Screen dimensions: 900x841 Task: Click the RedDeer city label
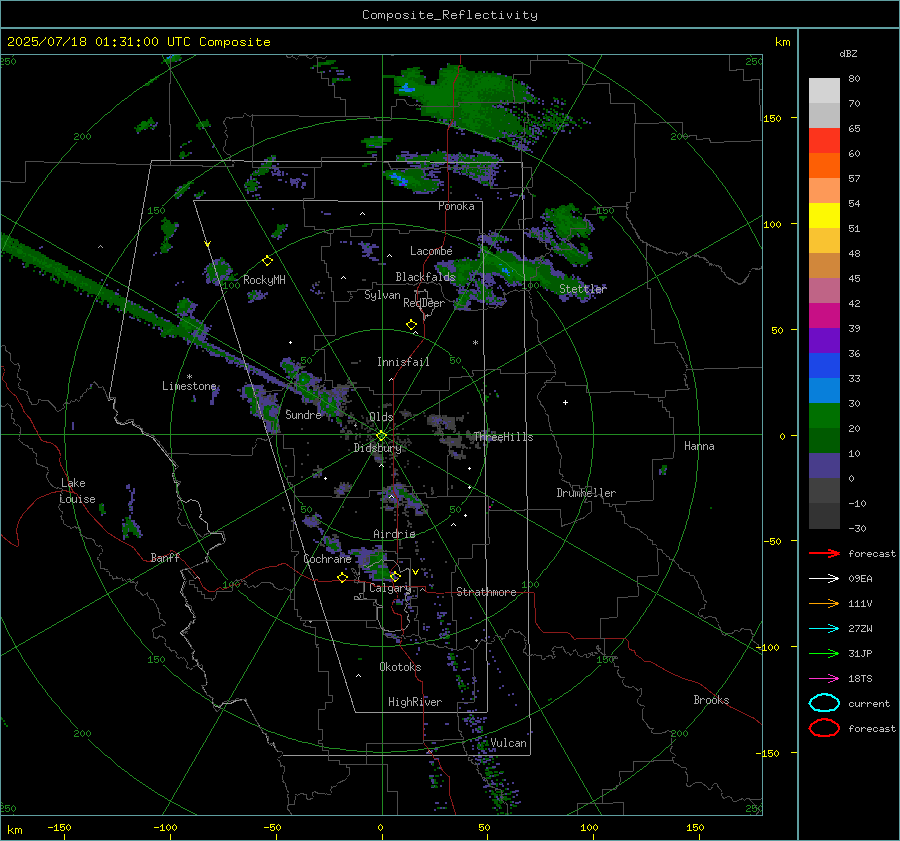tap(424, 303)
